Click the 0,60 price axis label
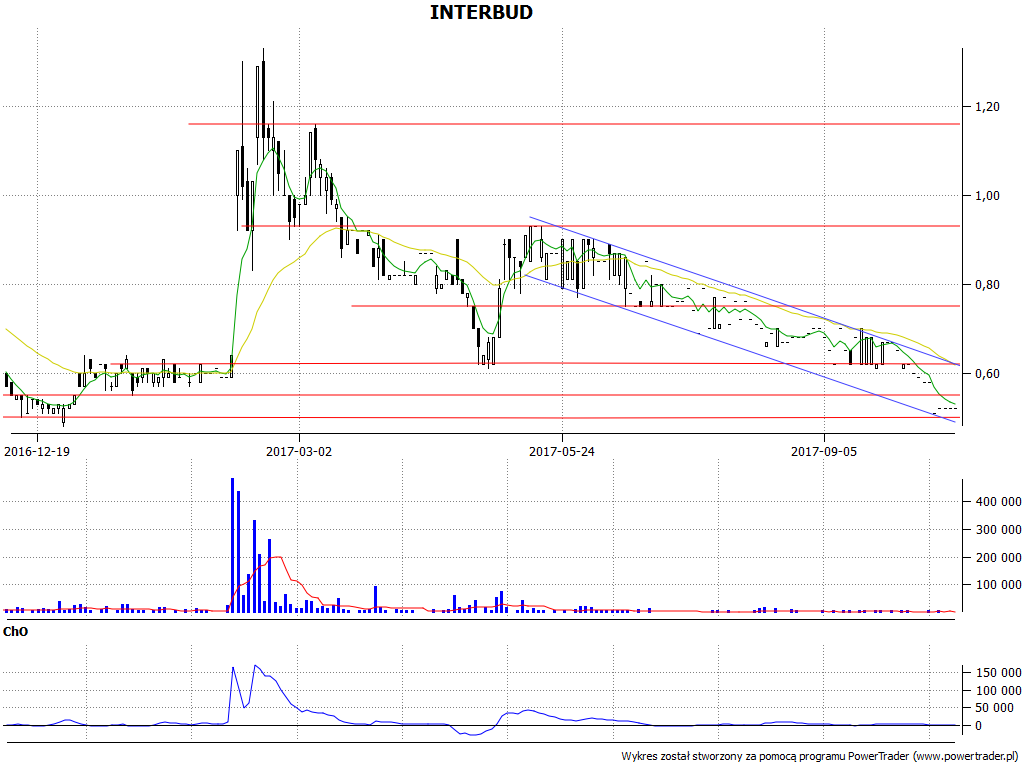 (987, 374)
